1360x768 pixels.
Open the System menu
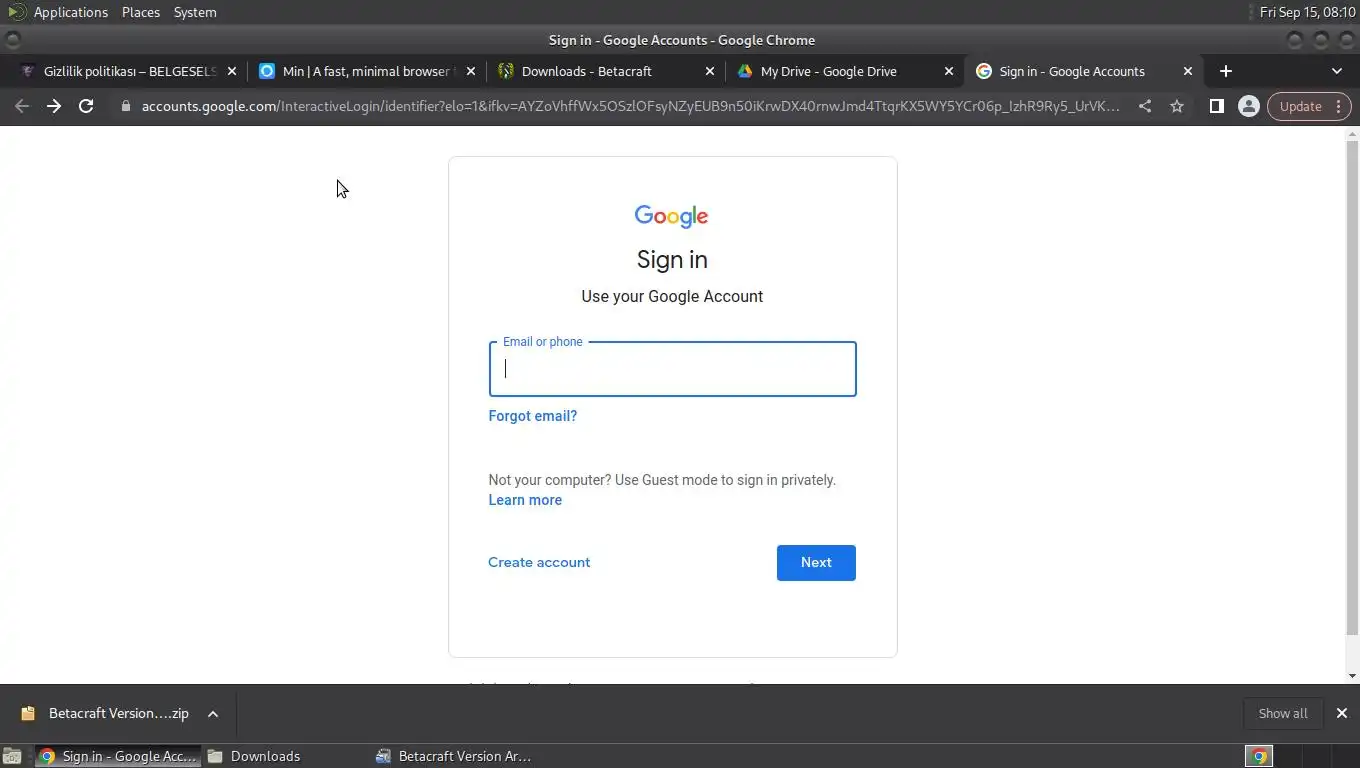click(195, 12)
